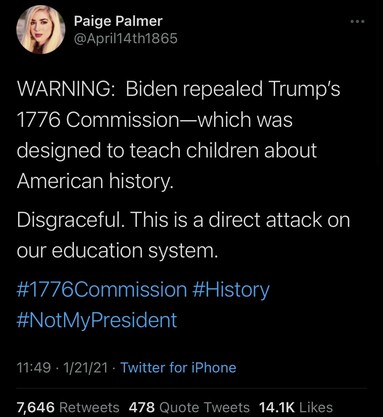
Task: Select the word Disgraceful in the tweet
Action: [x=72, y=220]
